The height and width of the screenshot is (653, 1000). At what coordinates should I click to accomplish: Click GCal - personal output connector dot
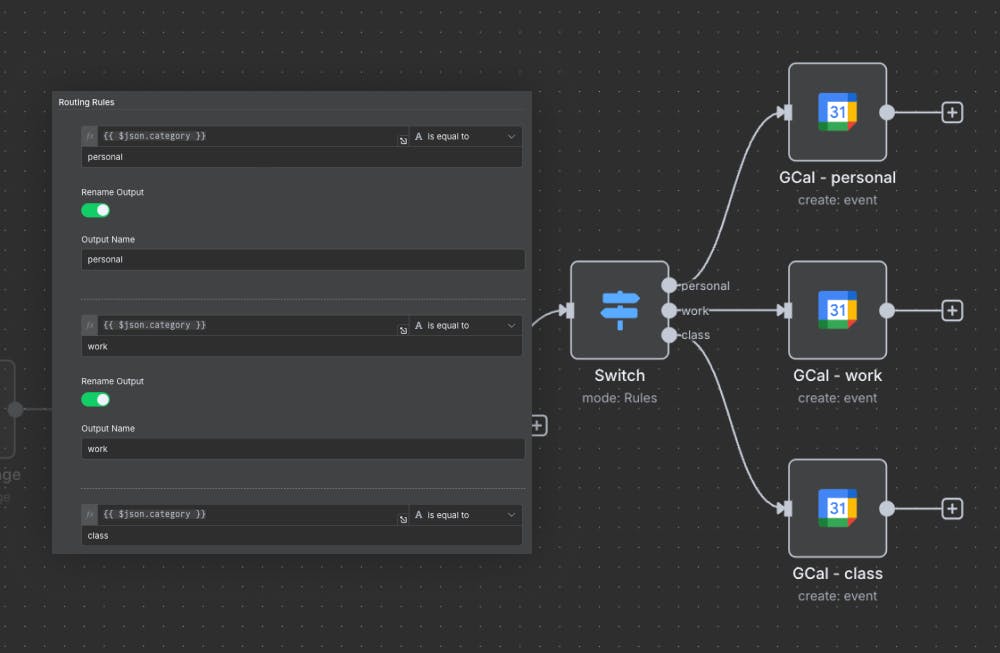pyautogui.click(x=886, y=112)
